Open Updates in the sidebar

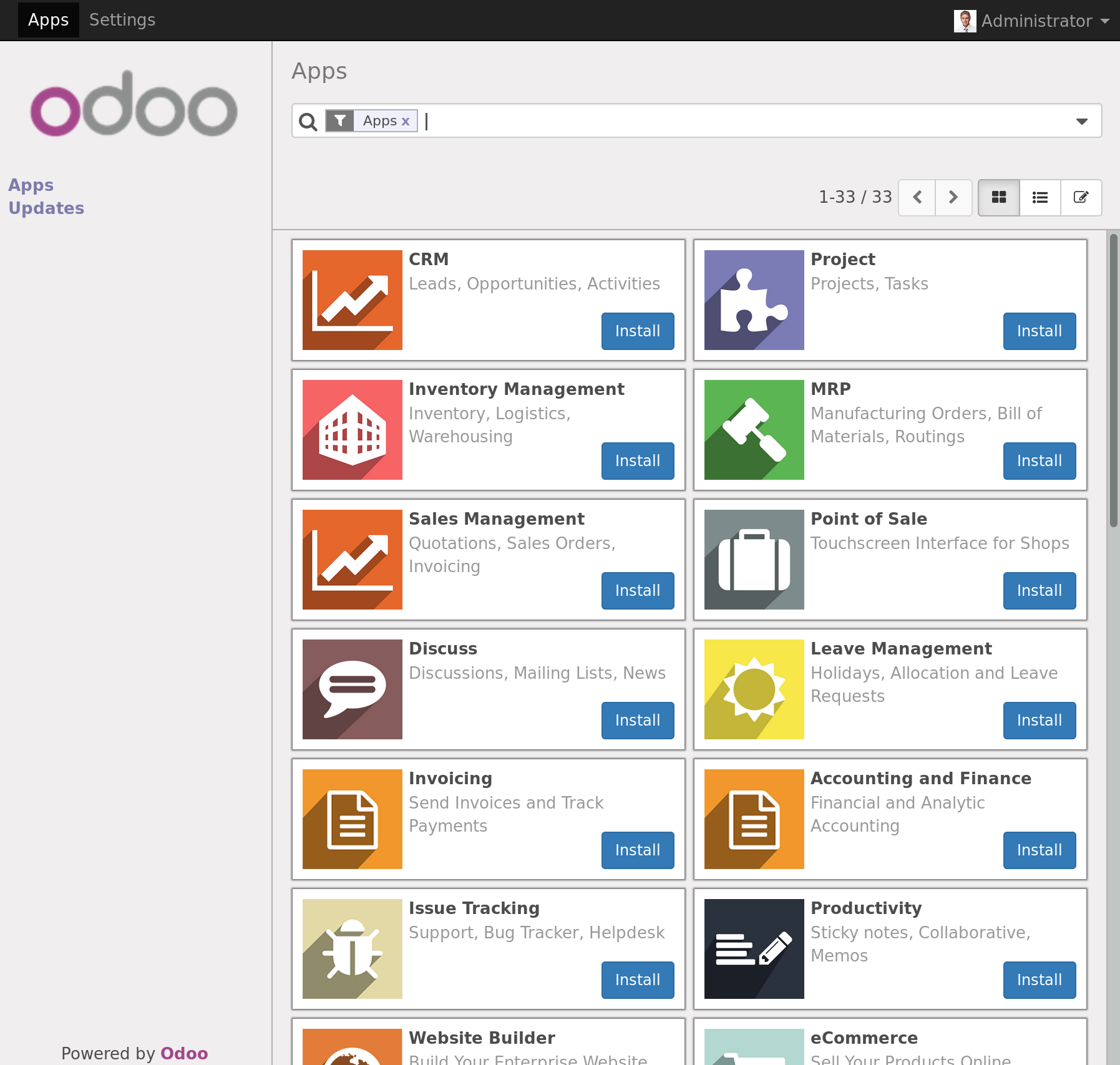tap(46, 208)
